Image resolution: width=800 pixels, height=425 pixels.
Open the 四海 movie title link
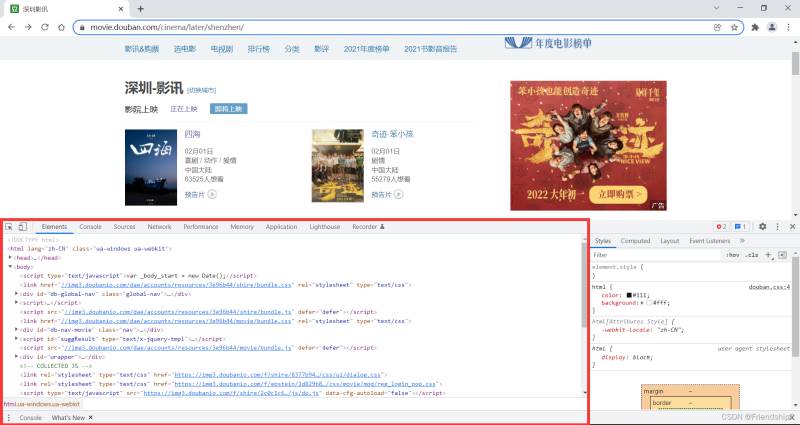click(x=192, y=134)
